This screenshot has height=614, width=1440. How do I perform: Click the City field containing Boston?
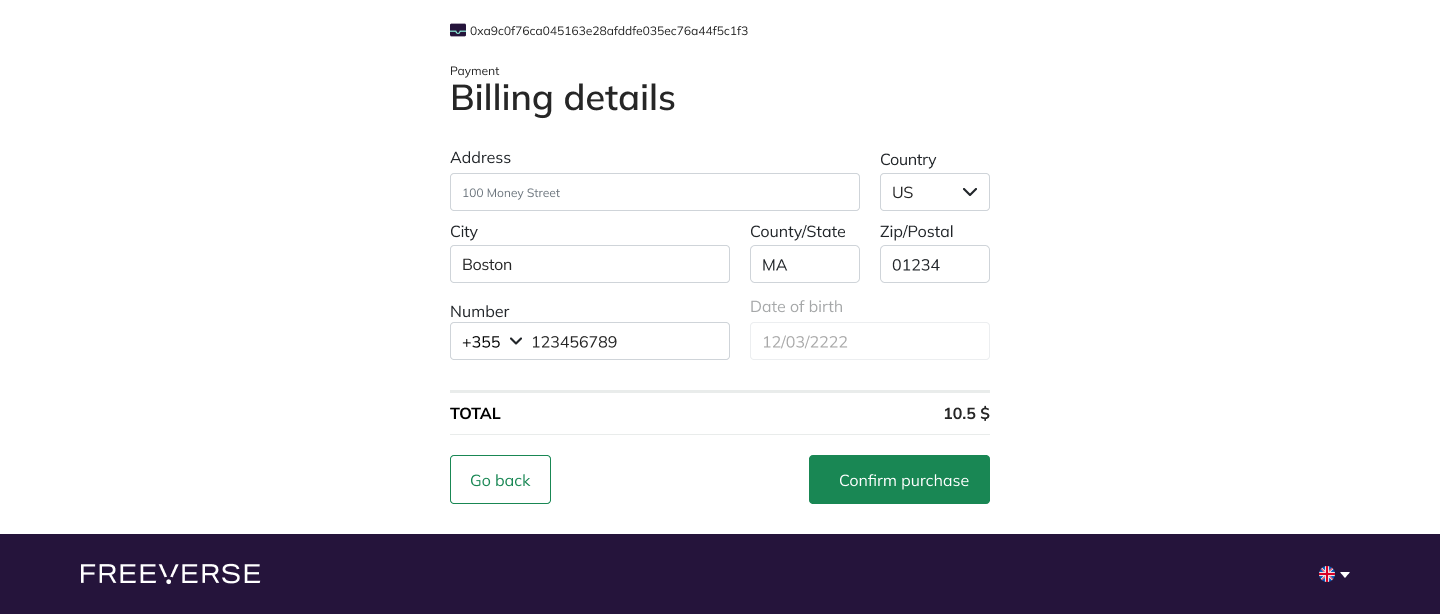coord(590,264)
